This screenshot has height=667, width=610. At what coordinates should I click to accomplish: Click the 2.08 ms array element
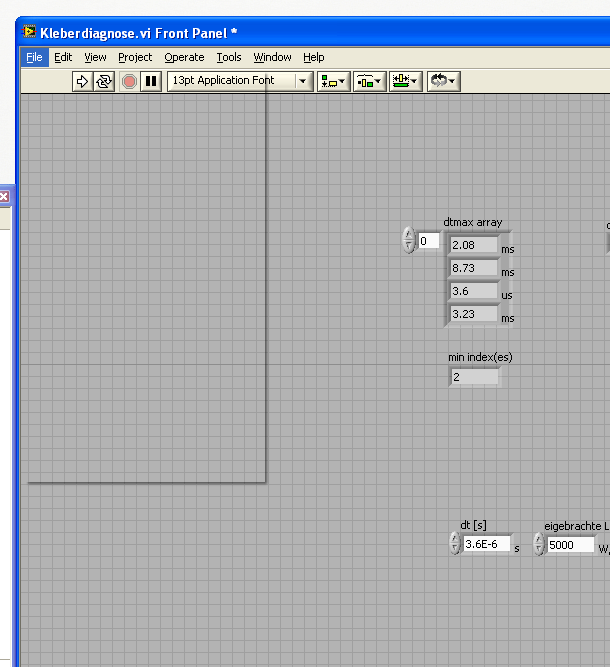[474, 245]
